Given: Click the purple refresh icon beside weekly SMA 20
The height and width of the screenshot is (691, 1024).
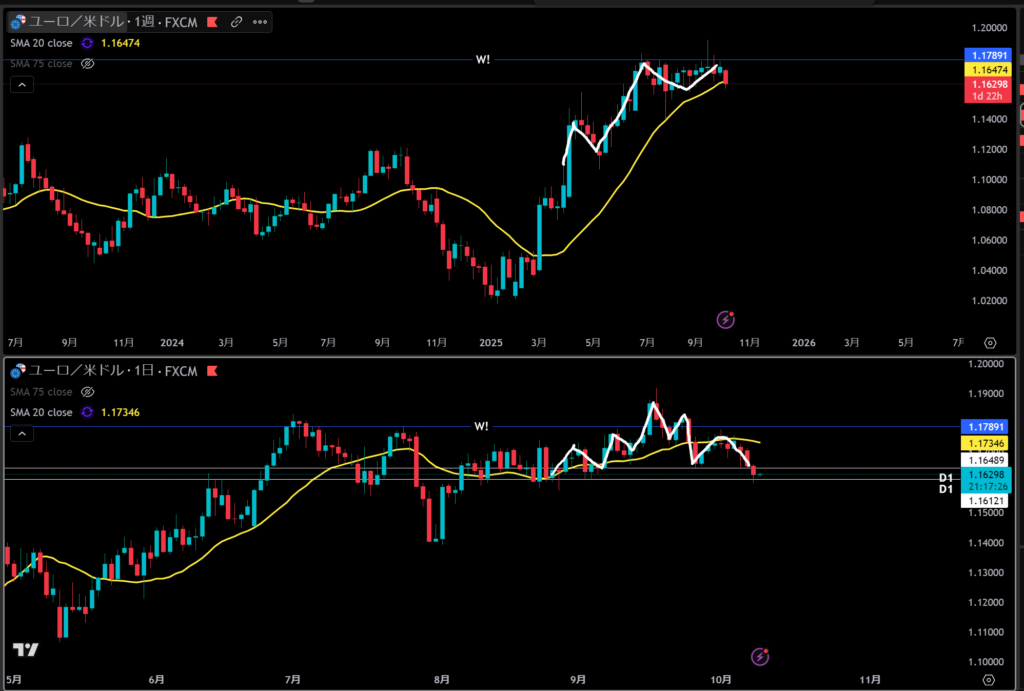Looking at the screenshot, I should (87, 43).
